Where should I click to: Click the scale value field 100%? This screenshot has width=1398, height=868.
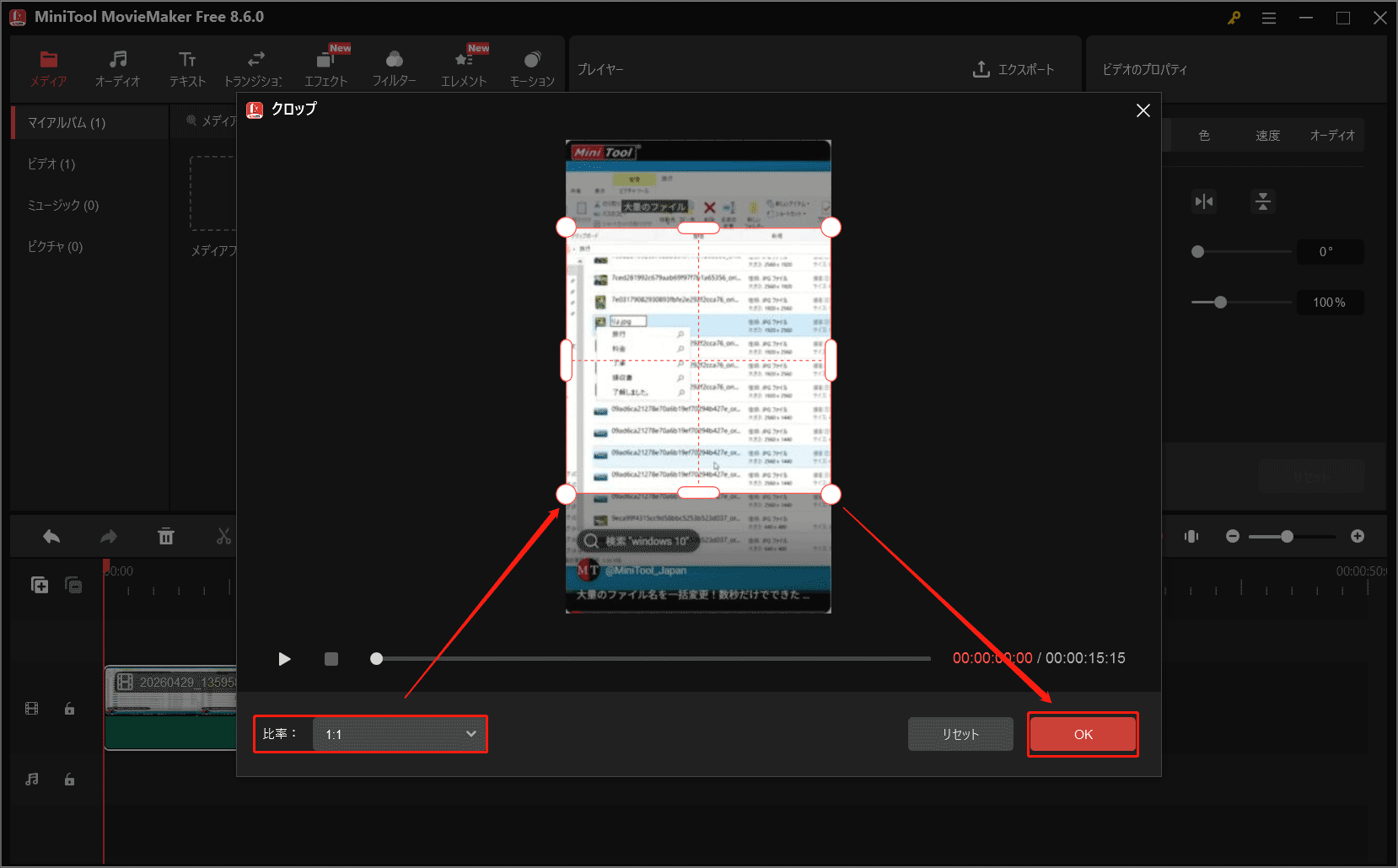(1330, 303)
